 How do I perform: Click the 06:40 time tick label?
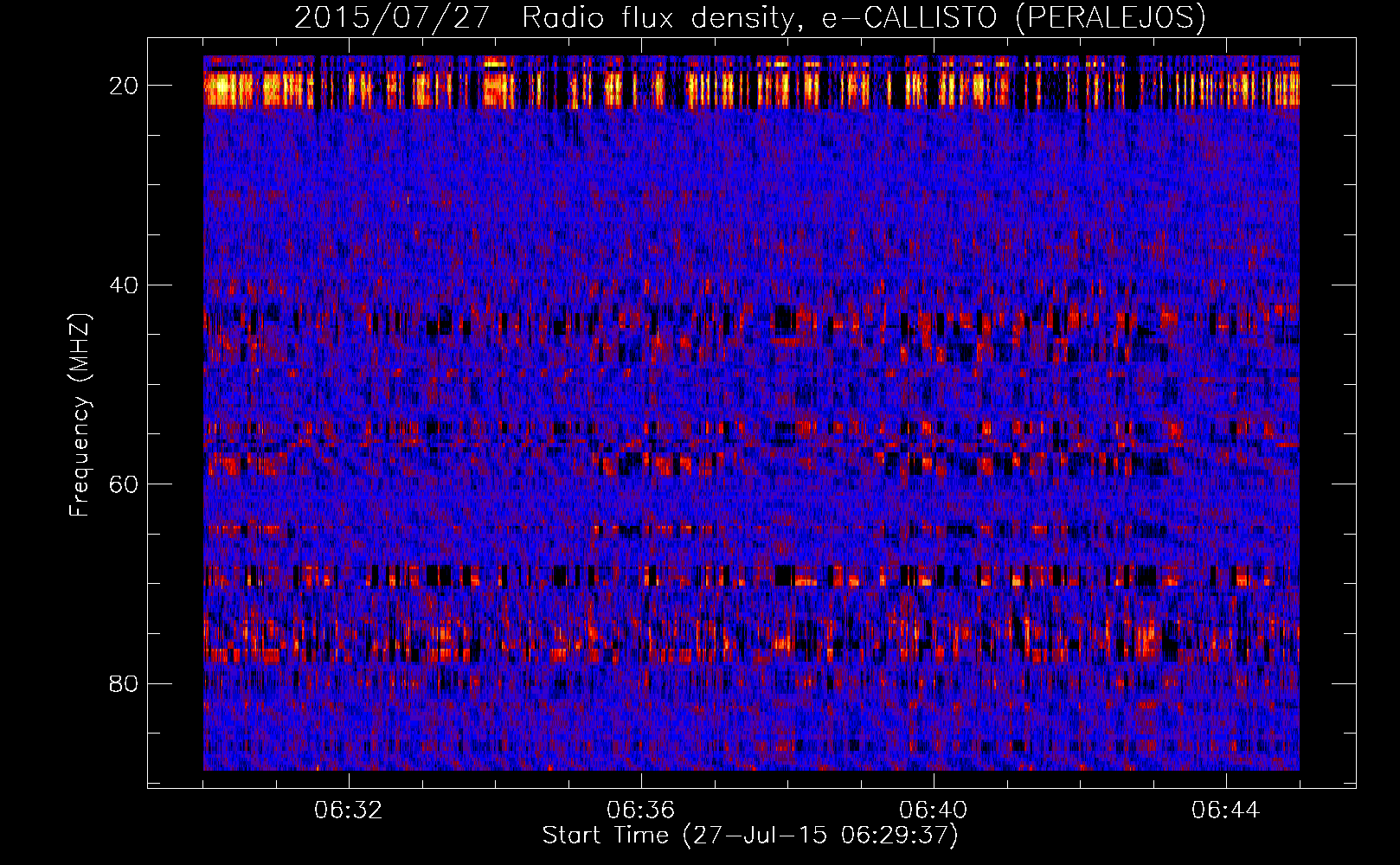coord(933,811)
